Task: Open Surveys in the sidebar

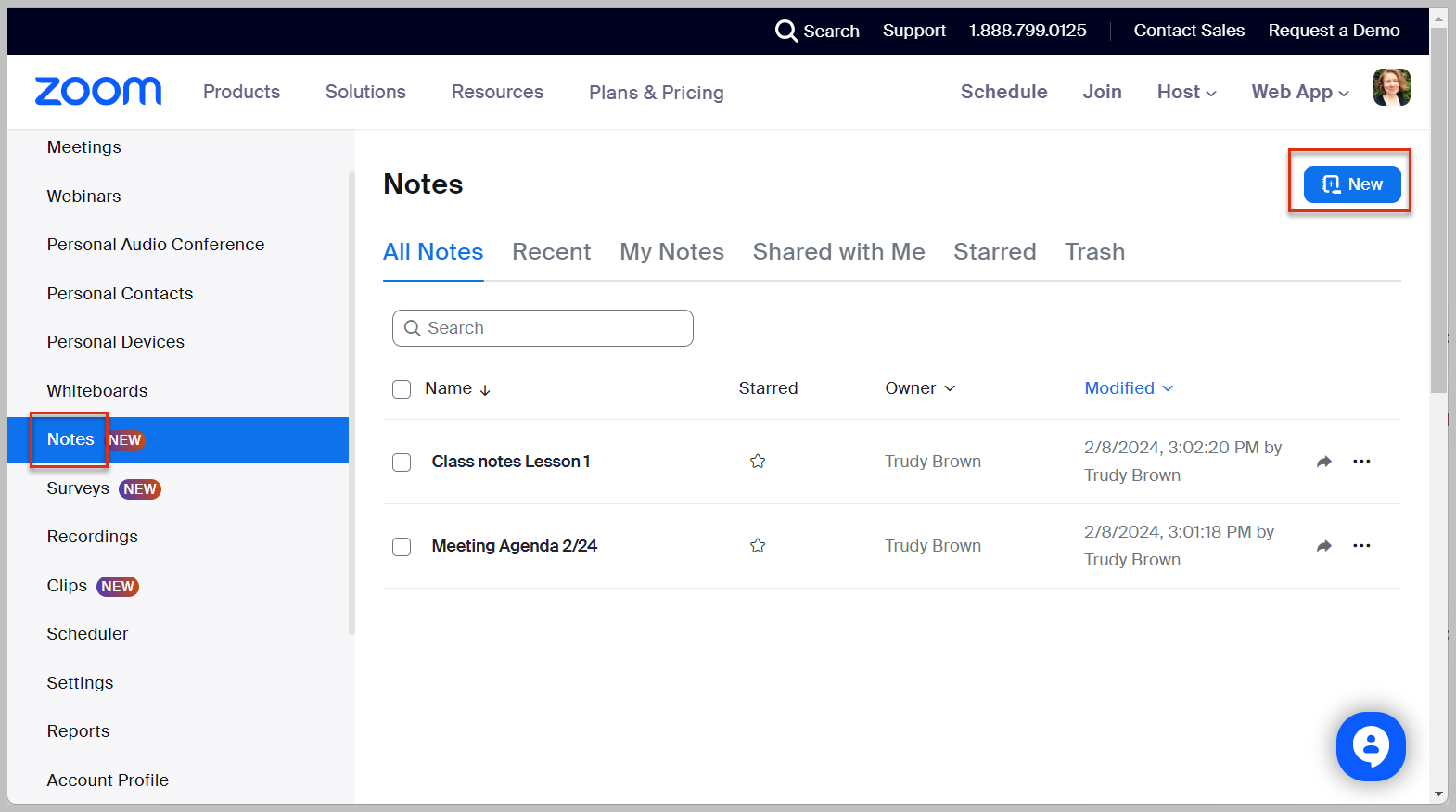Action: click(79, 488)
